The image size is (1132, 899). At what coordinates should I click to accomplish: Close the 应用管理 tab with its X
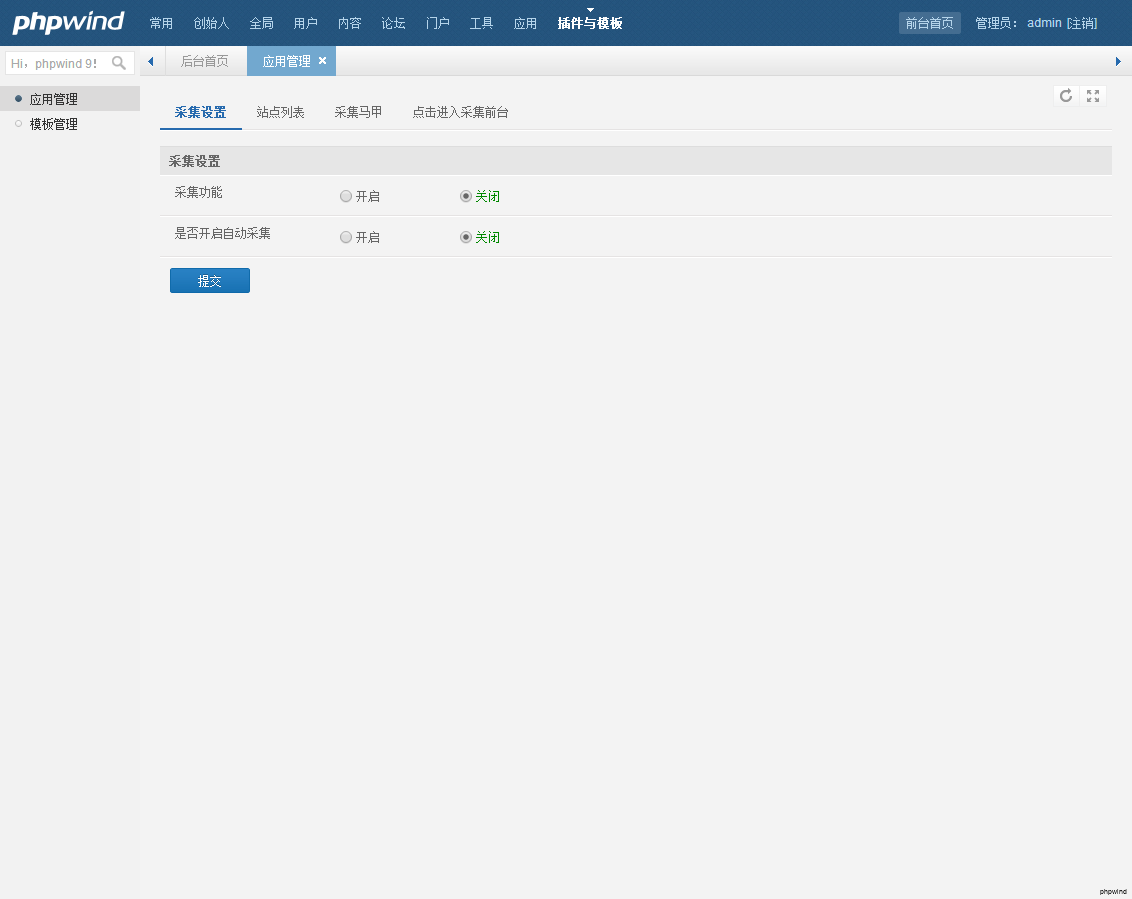tap(322, 61)
